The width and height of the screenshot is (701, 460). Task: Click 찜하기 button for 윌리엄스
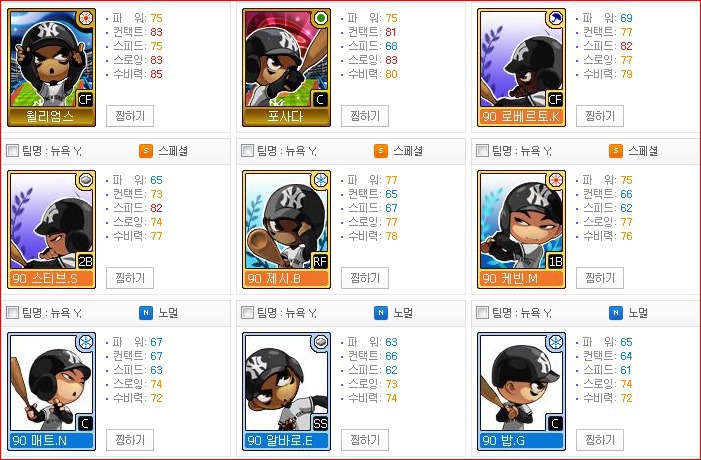point(130,116)
